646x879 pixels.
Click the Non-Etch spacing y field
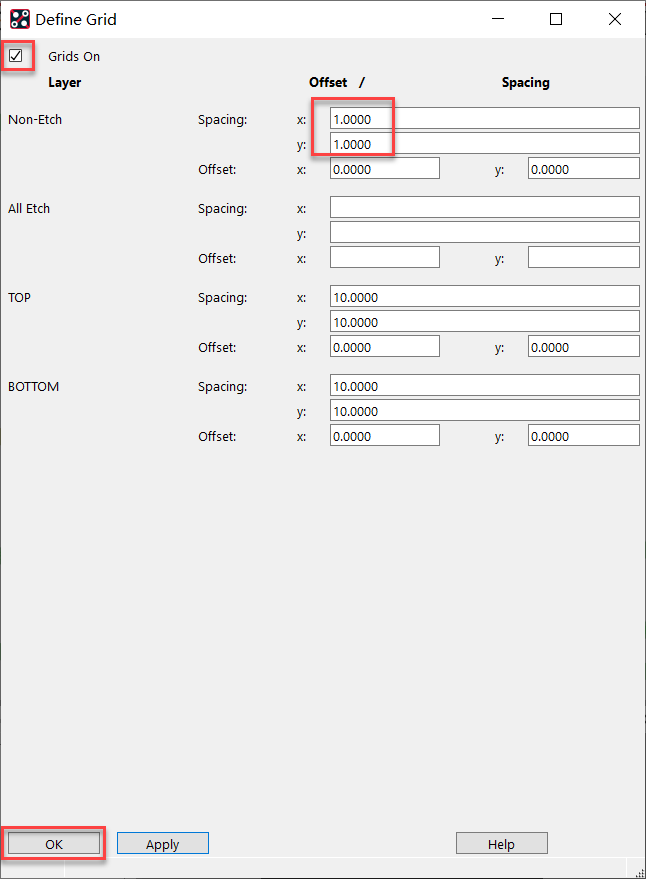click(x=484, y=145)
